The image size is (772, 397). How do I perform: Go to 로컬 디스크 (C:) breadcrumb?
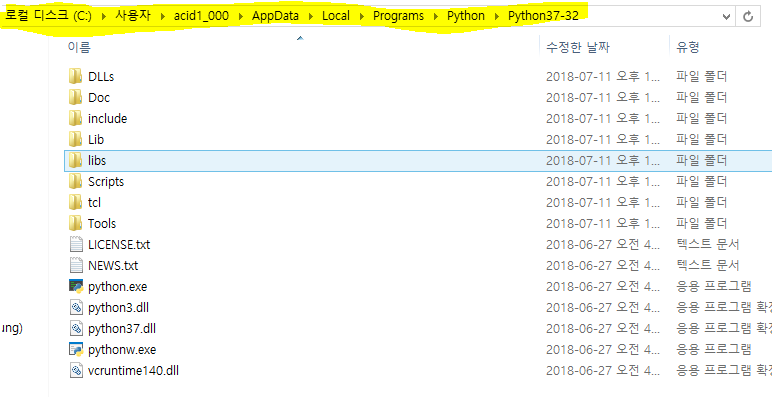[48, 16]
